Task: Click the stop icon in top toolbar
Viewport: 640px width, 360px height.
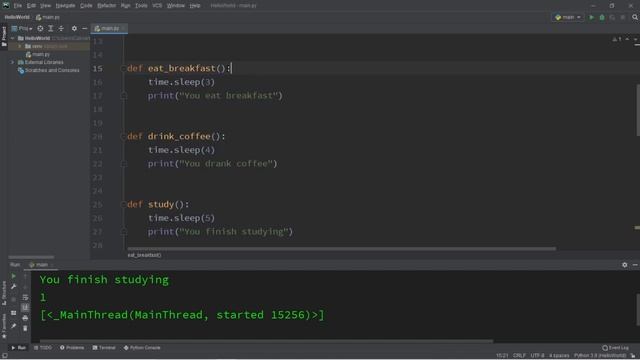Action: 622,17
